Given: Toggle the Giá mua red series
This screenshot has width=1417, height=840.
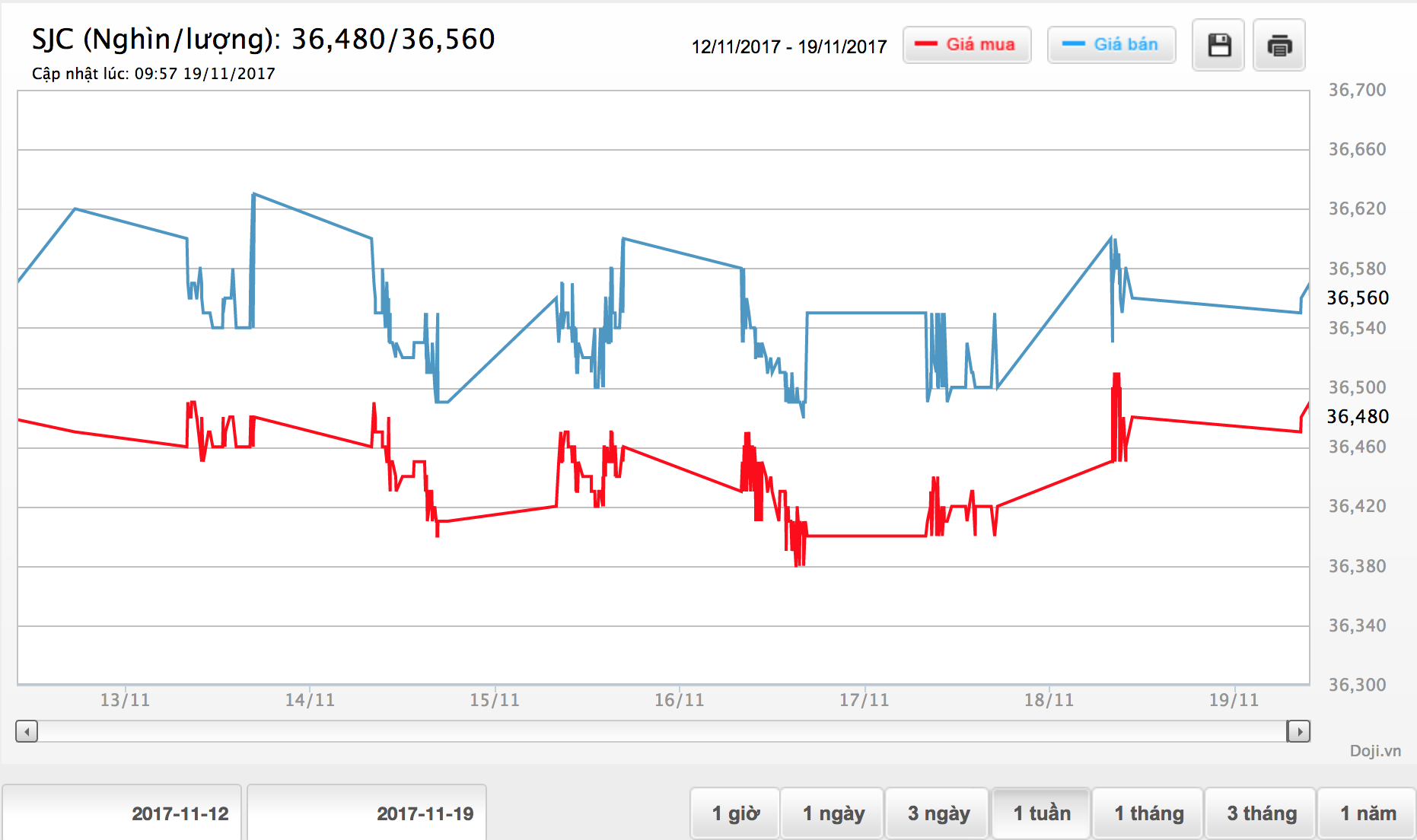Looking at the screenshot, I should (x=966, y=45).
